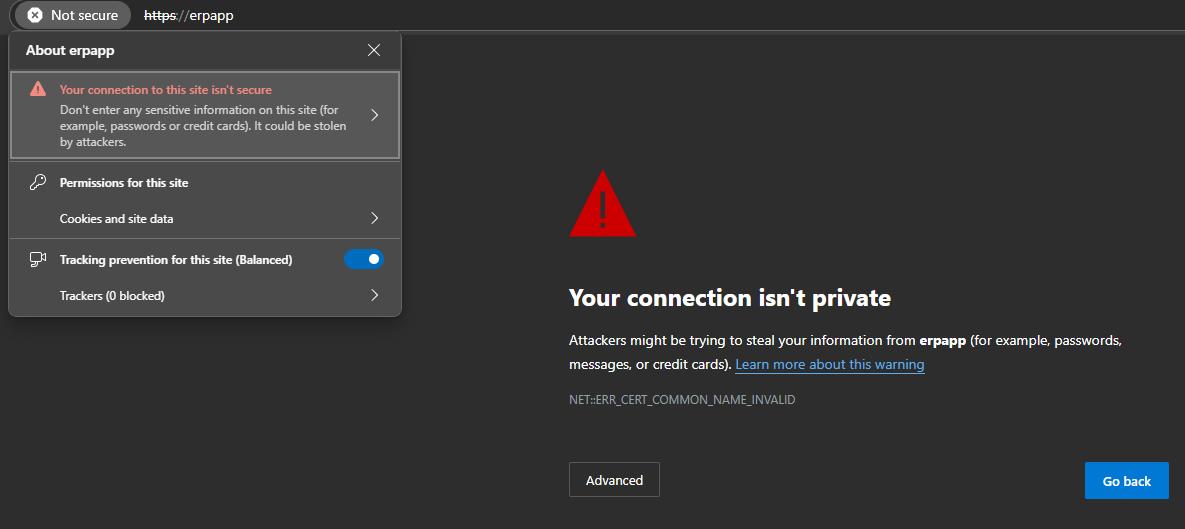Image resolution: width=1185 pixels, height=529 pixels.
Task: Select Permissions for this site
Action: coord(124,183)
